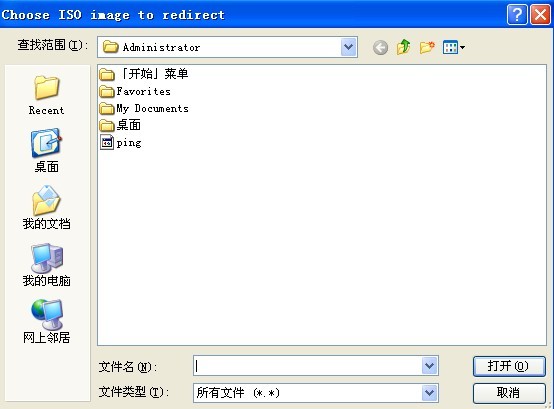Open 我的电脑 from the places bar
554x409 pixels.
(x=46, y=265)
